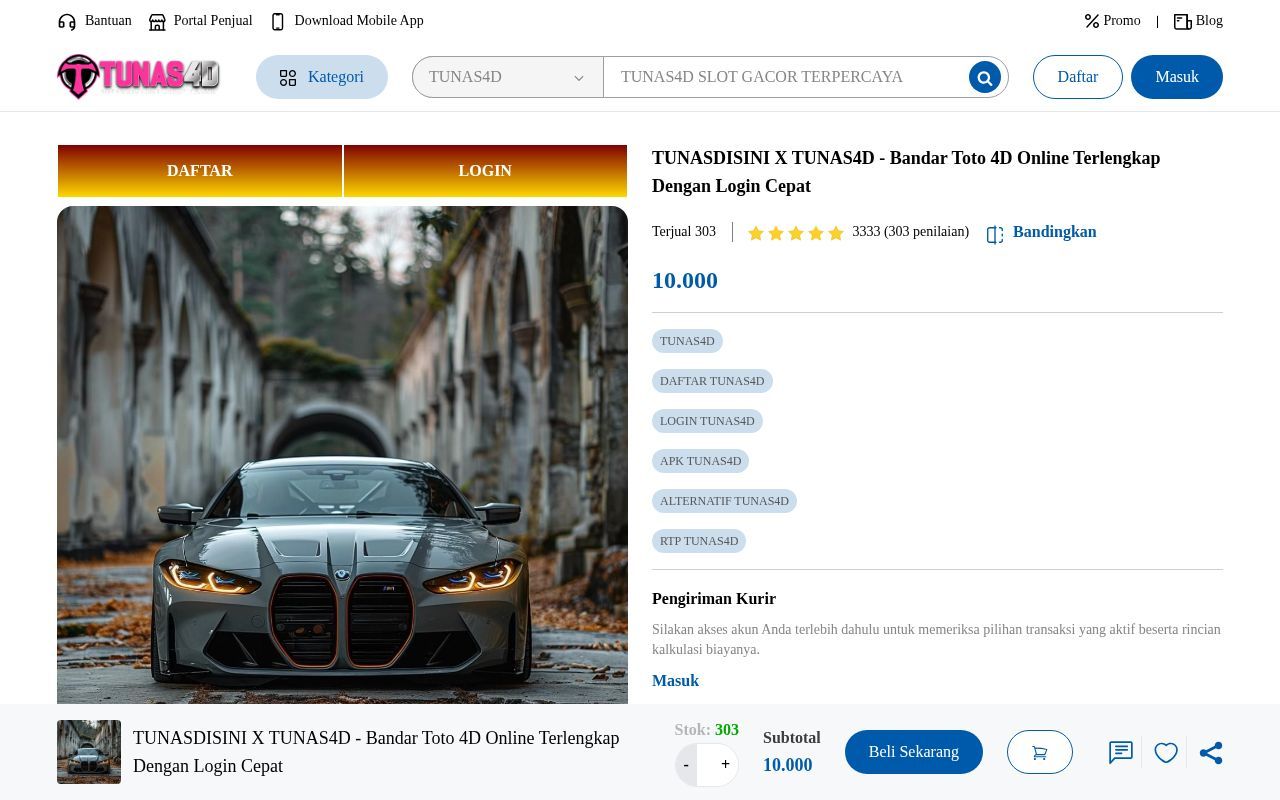Image resolution: width=1280 pixels, height=800 pixels.
Task: Click the DAFTAR gradient banner button
Action: click(x=200, y=171)
